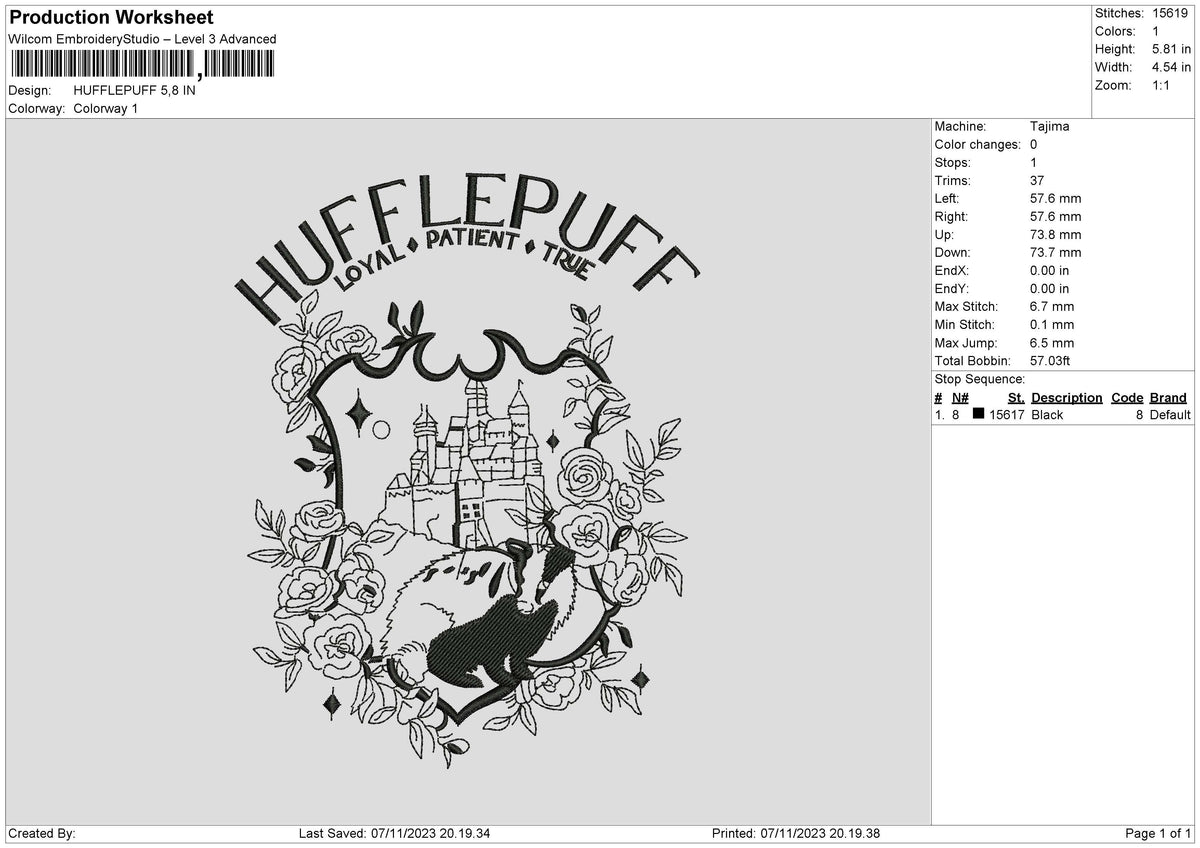This screenshot has width=1200, height=848.
Task: Click the 'Stop Sequence:' heading
Action: point(979,379)
